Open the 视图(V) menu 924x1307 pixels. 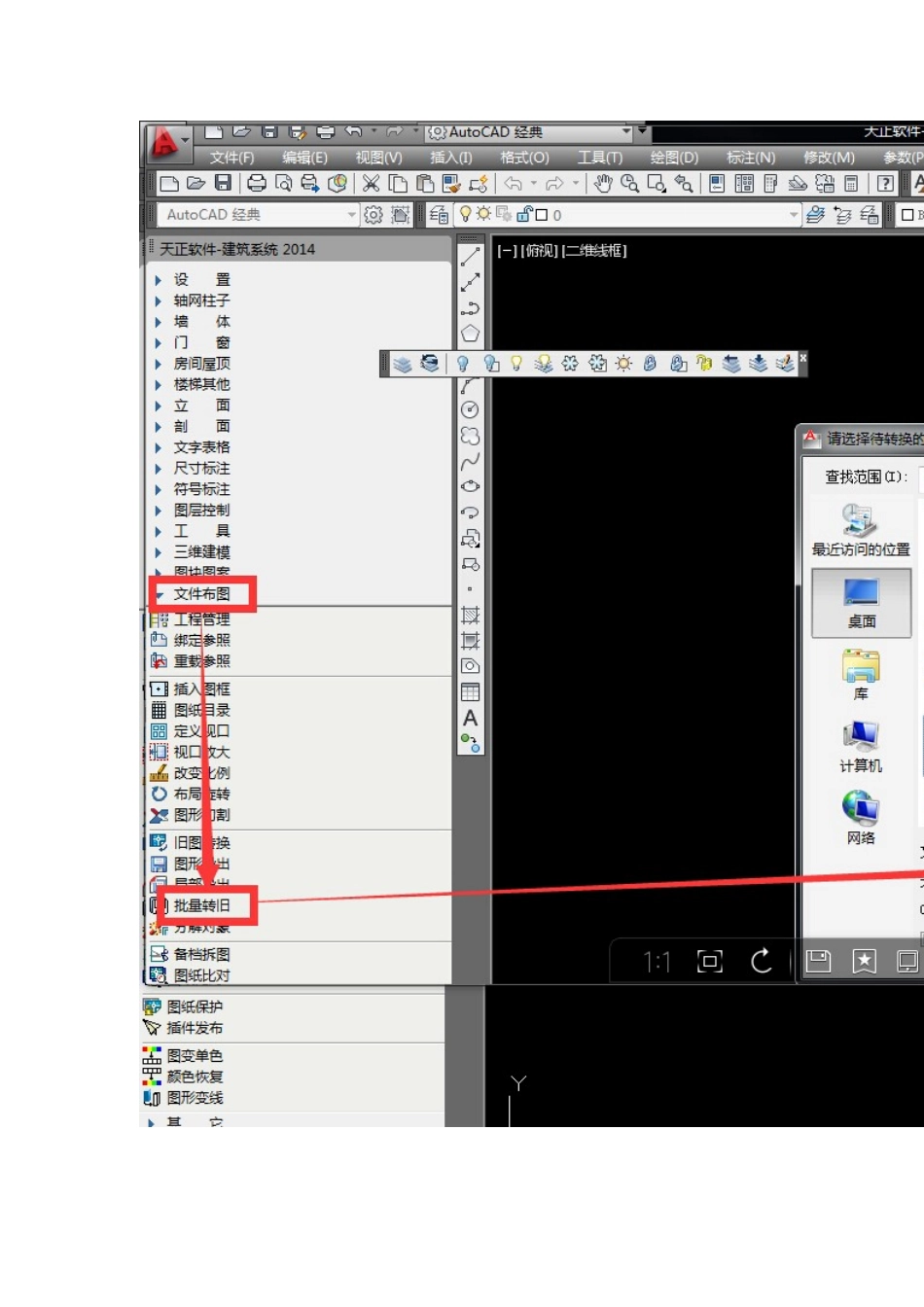point(379,157)
